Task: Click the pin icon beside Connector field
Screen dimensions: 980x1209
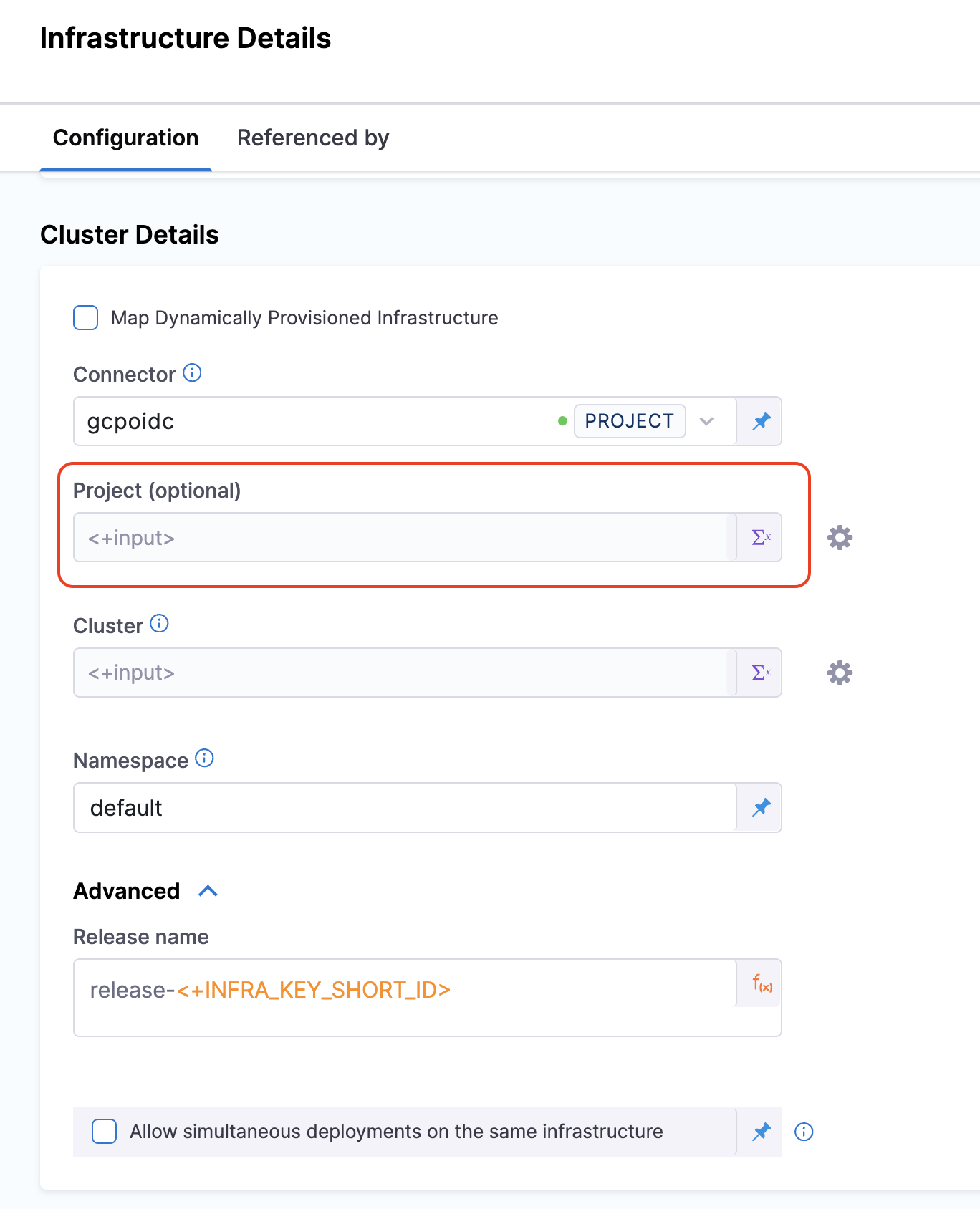Action: coord(761,421)
